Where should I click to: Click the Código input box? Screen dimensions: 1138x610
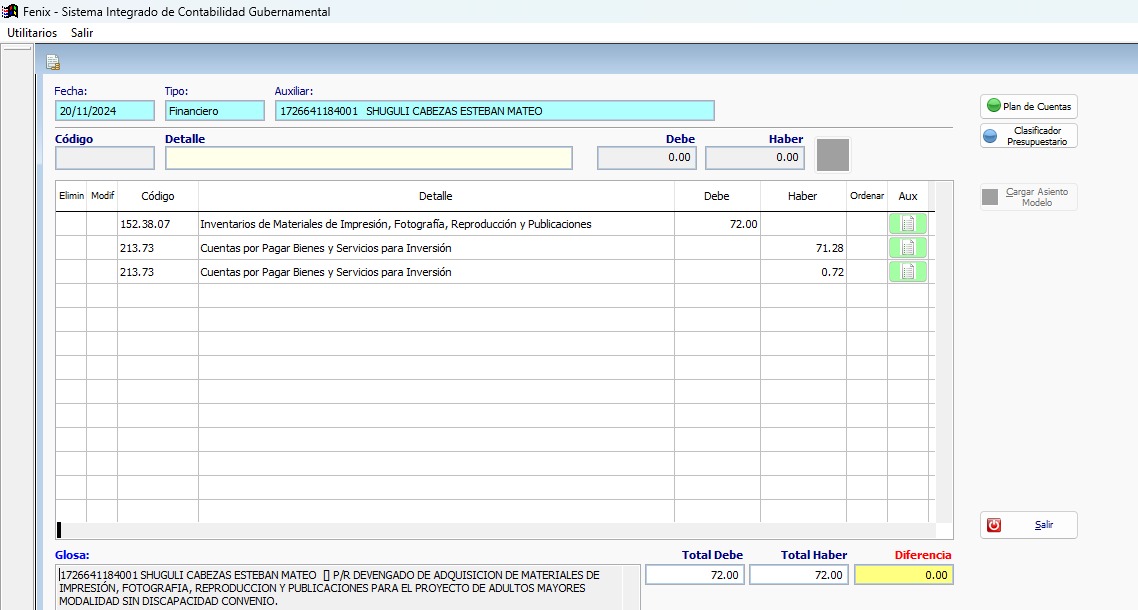click(105, 158)
